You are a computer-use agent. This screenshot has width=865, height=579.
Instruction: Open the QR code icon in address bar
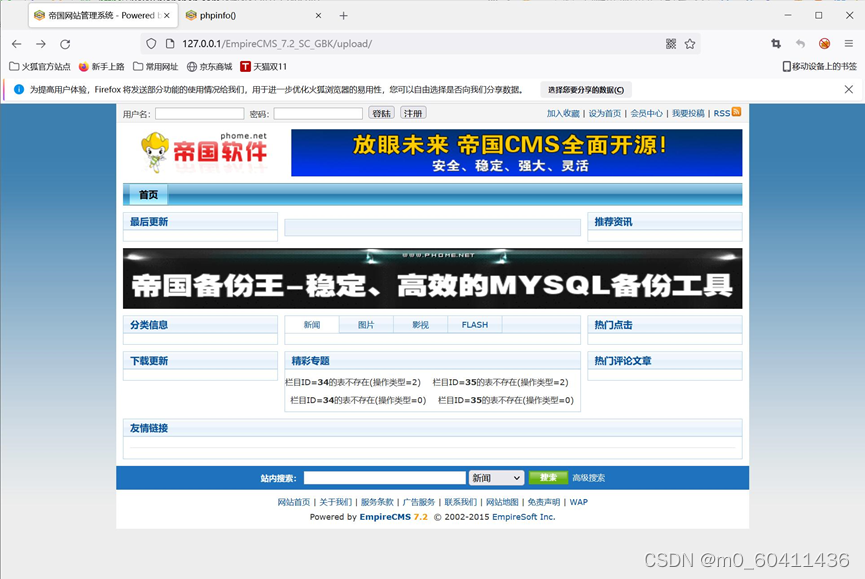click(671, 44)
